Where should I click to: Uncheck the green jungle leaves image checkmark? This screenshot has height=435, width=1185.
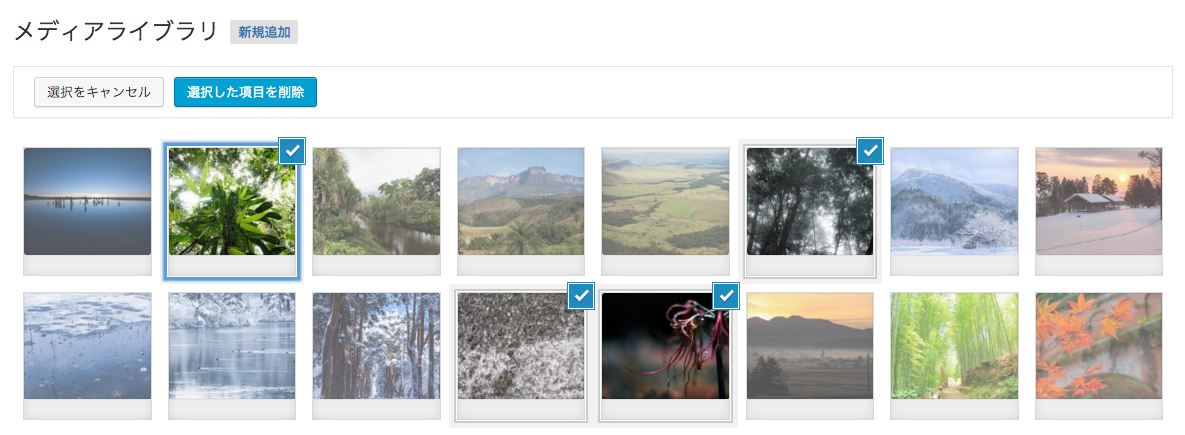tap(292, 150)
